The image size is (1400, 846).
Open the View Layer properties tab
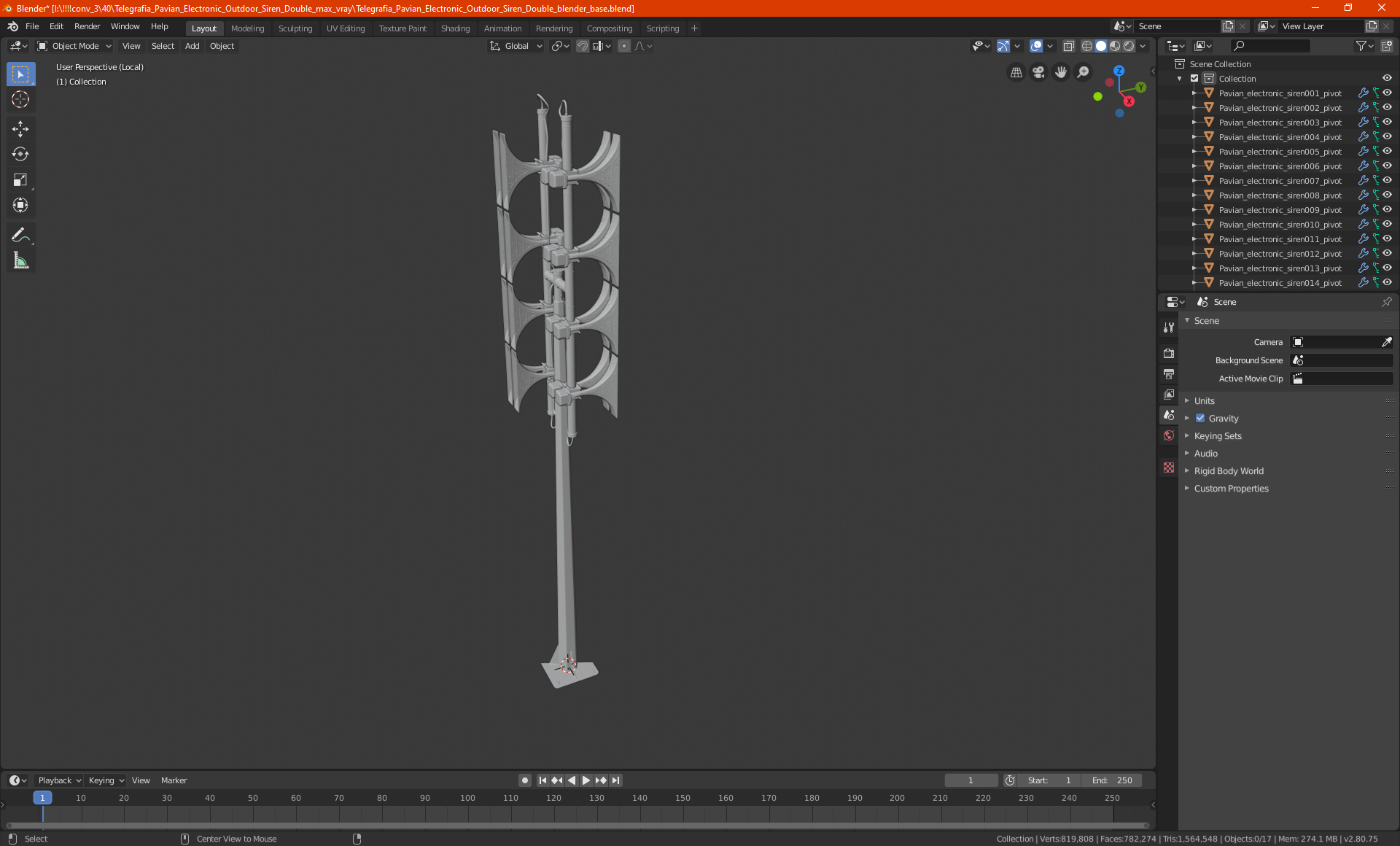click(x=1169, y=394)
